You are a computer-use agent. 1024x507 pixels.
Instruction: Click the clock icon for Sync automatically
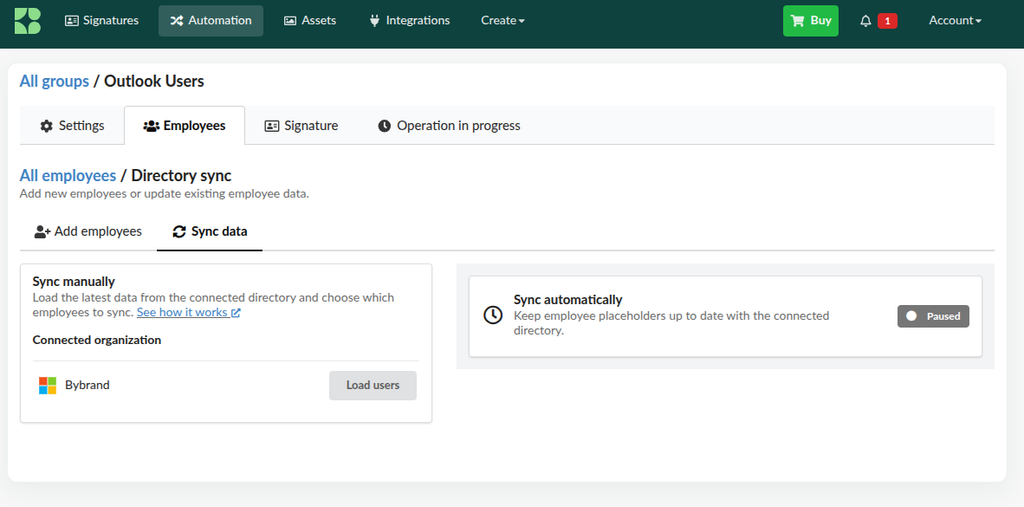click(x=492, y=315)
